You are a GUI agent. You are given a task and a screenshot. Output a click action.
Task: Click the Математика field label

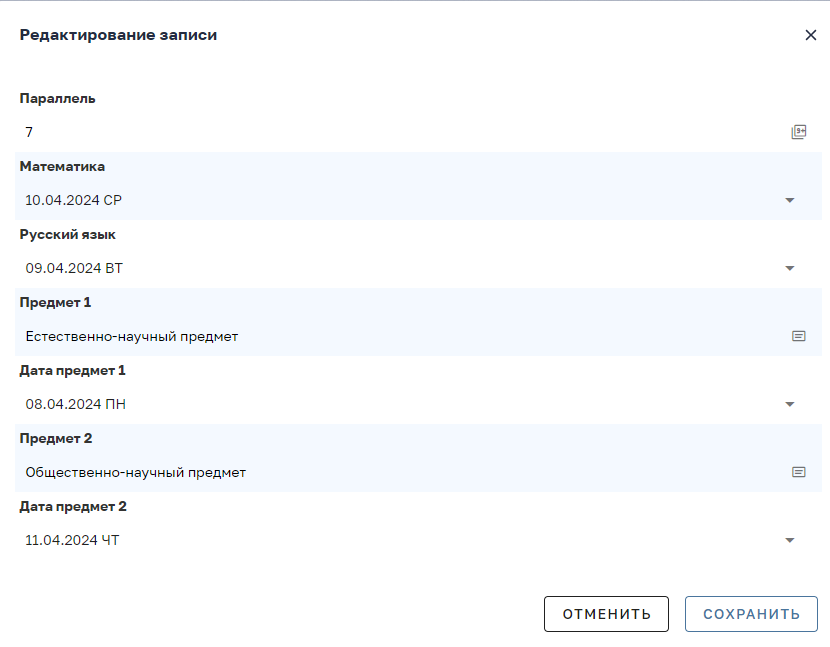[x=62, y=166]
